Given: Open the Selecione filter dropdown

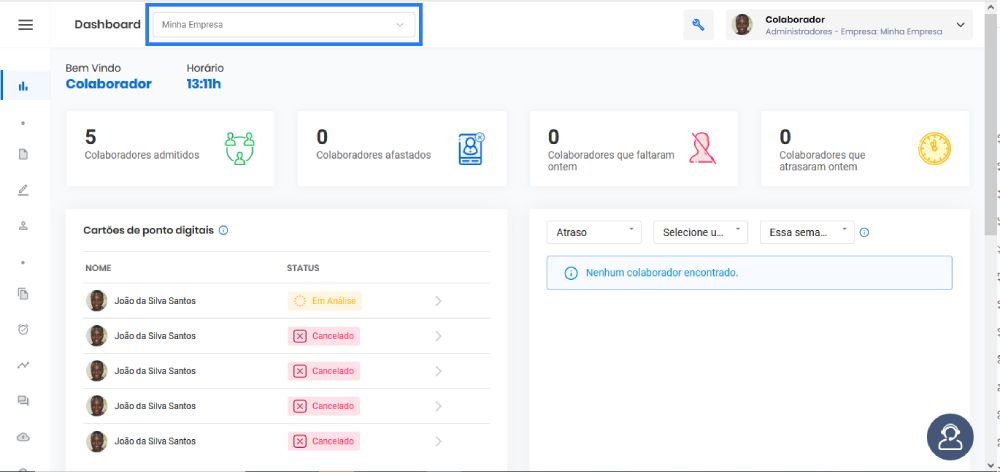Looking at the screenshot, I should tap(700, 232).
